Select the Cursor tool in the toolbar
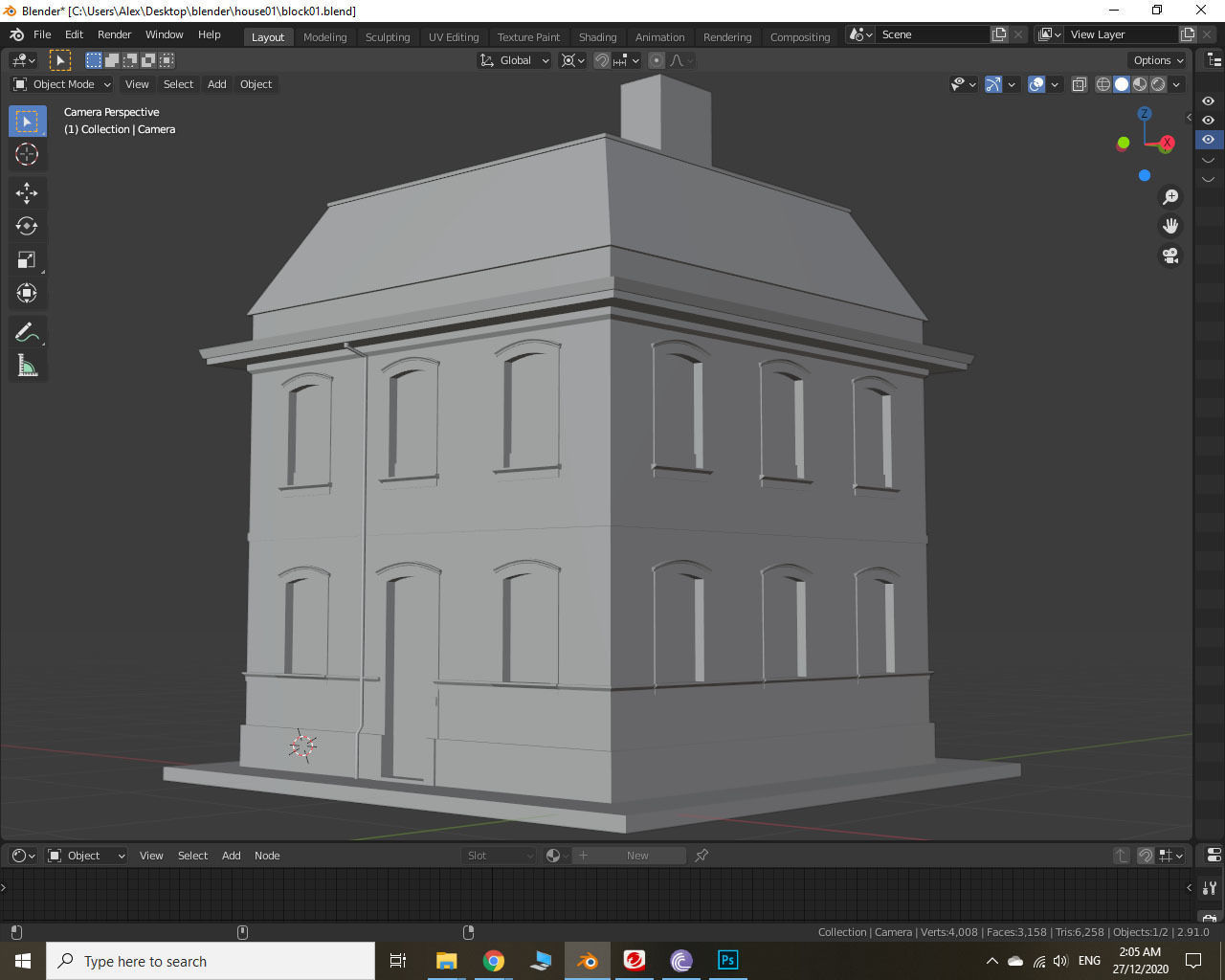This screenshot has height=980, width=1225. 27,154
